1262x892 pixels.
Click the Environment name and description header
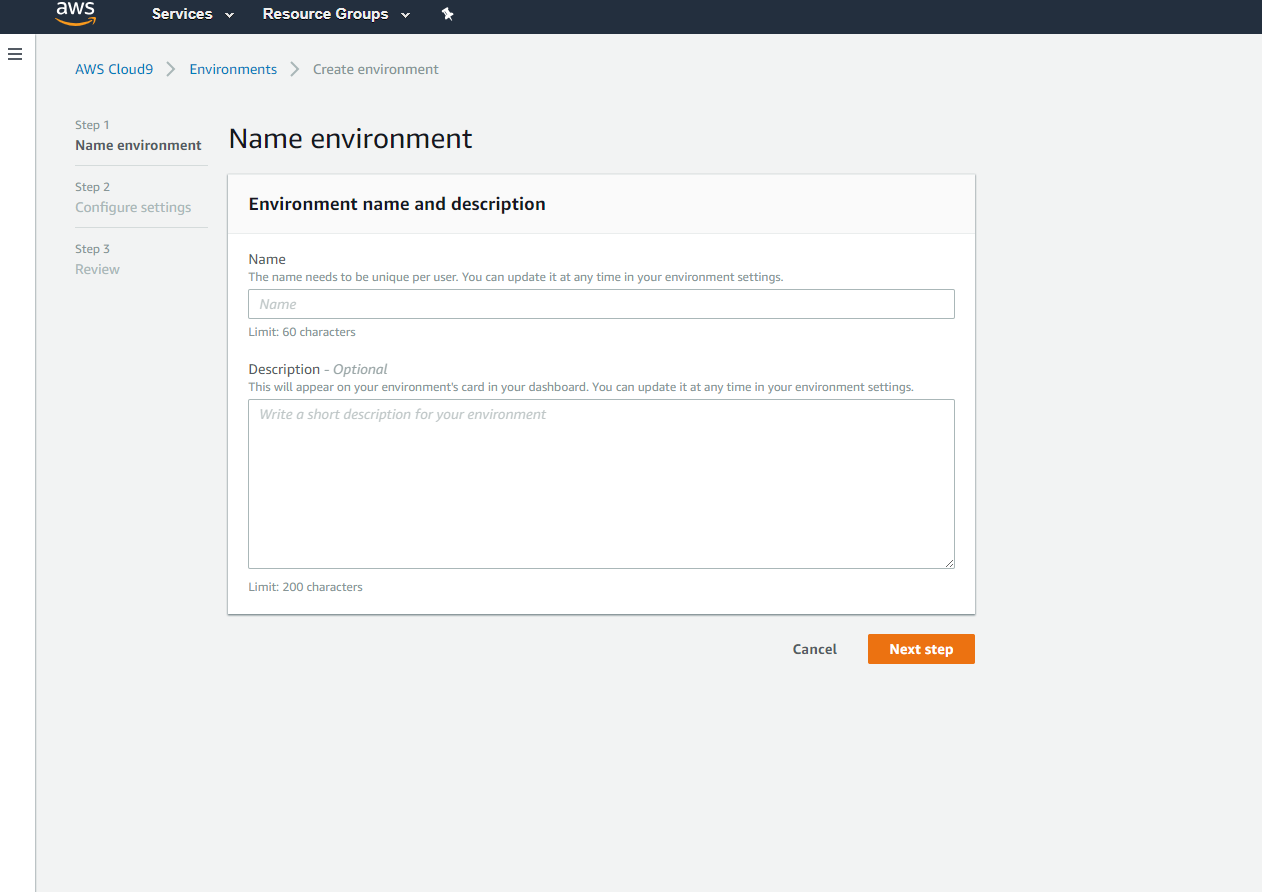click(x=397, y=204)
